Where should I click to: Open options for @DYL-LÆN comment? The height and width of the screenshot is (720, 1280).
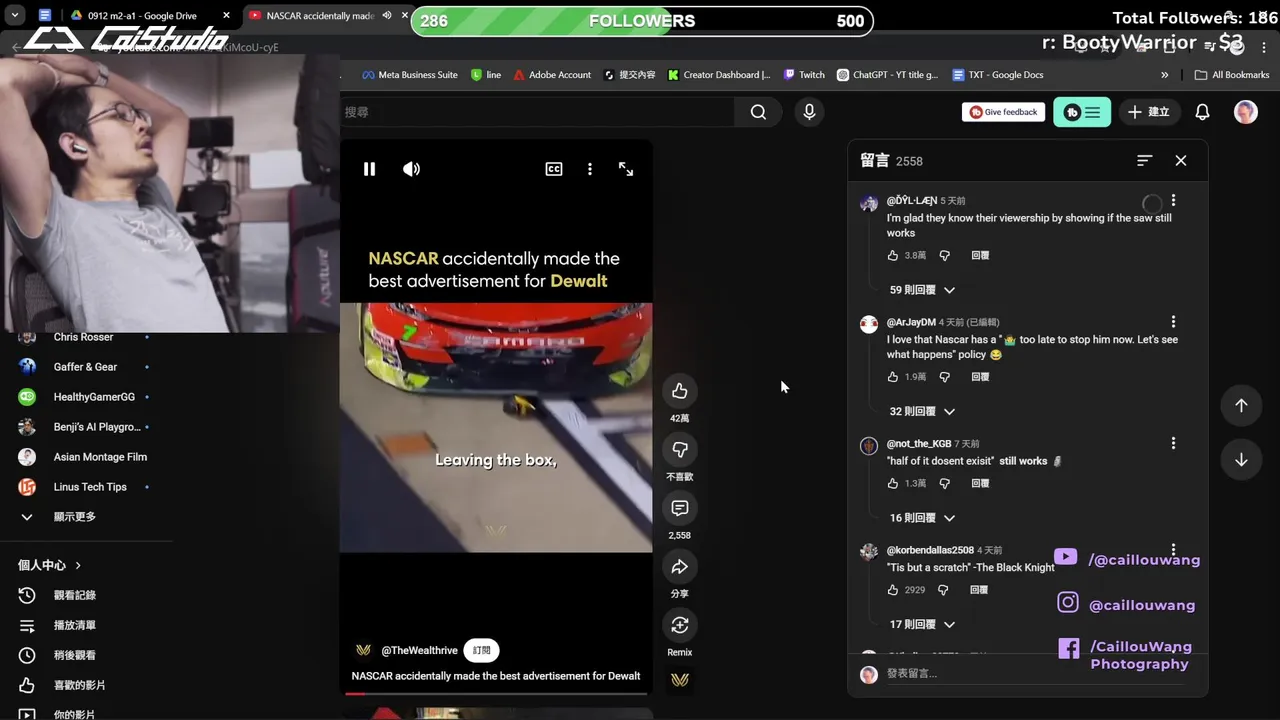pos(1173,201)
